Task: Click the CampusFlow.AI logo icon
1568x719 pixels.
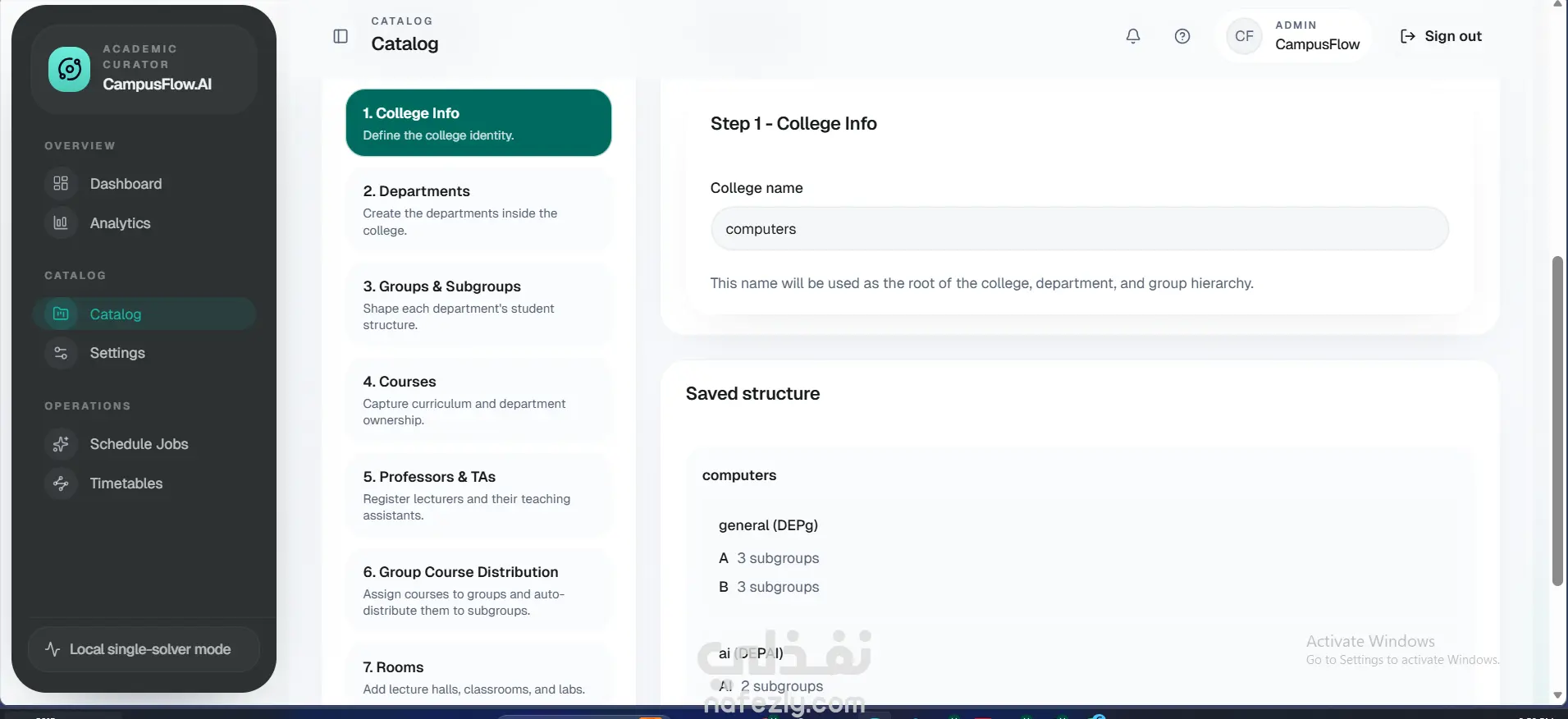Action: 70,69
